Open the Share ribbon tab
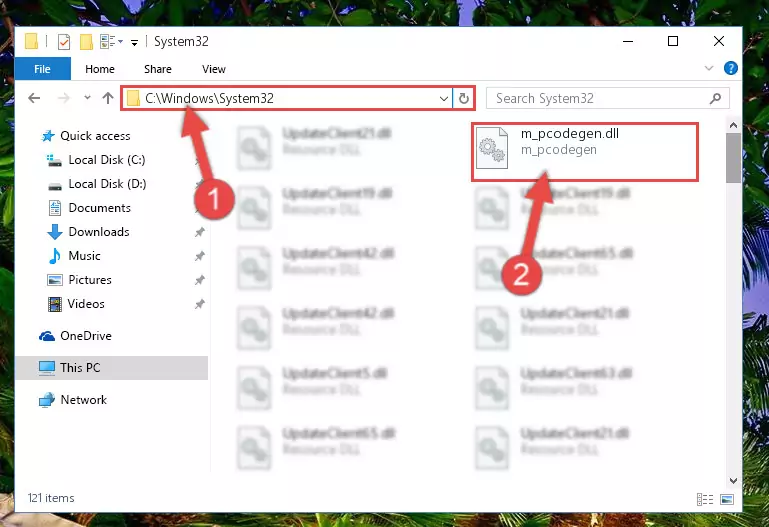Image resolution: width=769 pixels, height=527 pixels. 158,69
